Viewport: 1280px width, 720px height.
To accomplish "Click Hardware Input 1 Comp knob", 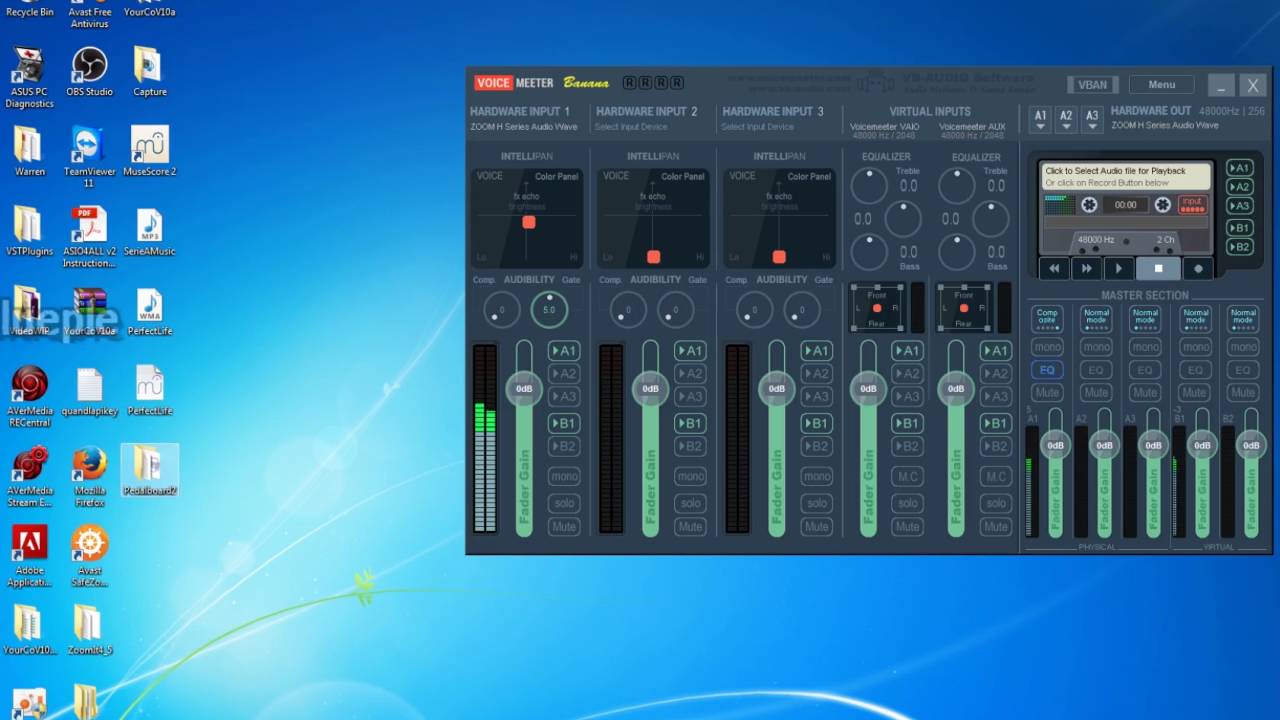I will pos(501,310).
